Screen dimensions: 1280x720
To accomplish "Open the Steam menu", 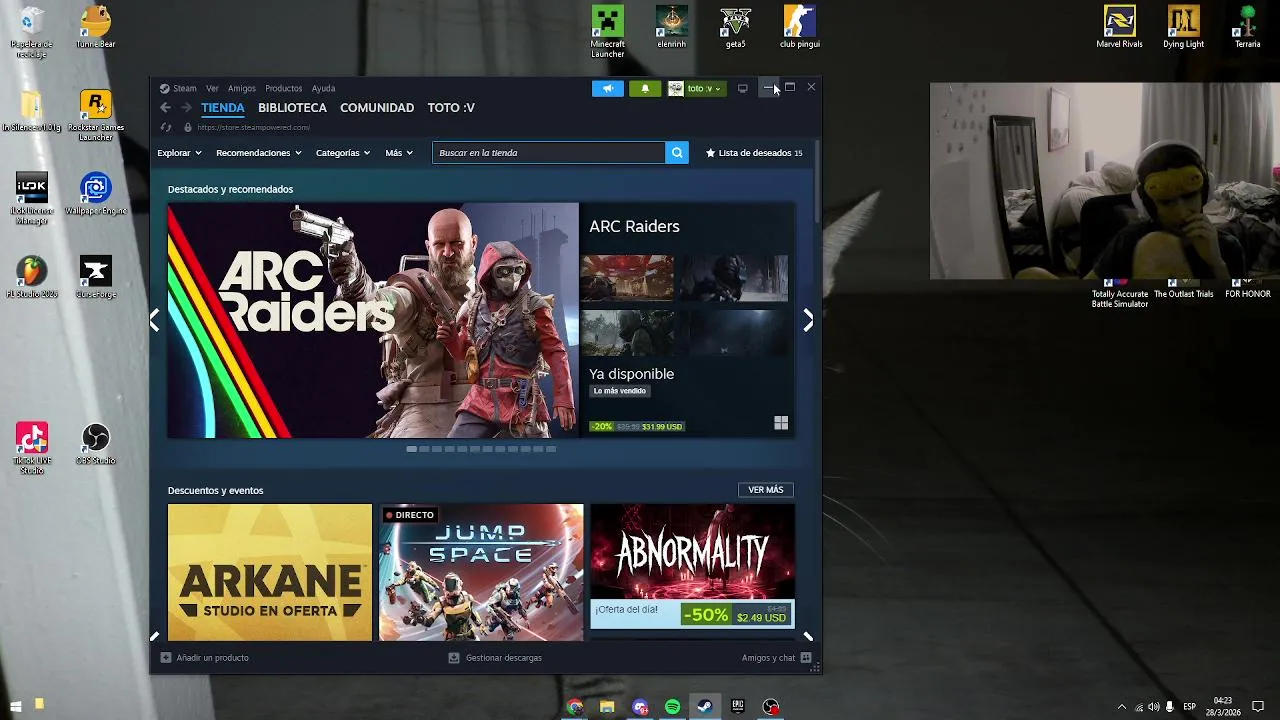I will pyautogui.click(x=178, y=88).
